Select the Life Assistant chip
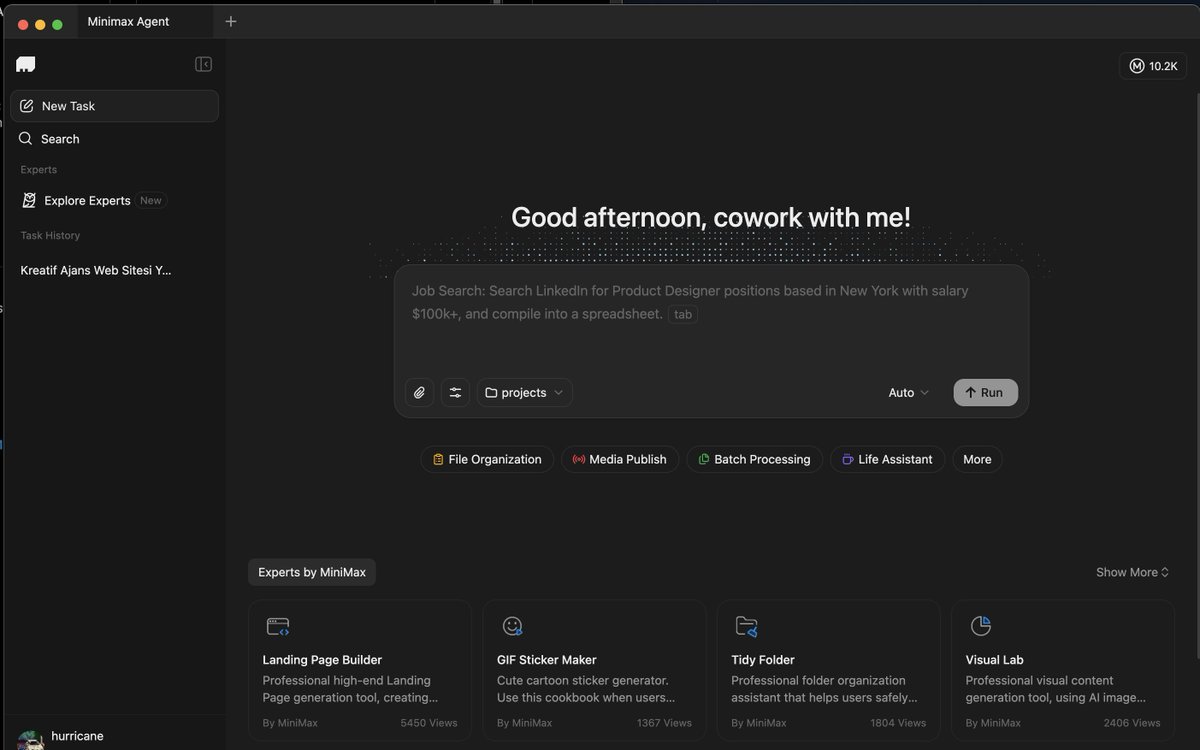The height and width of the screenshot is (750, 1200). [887, 459]
